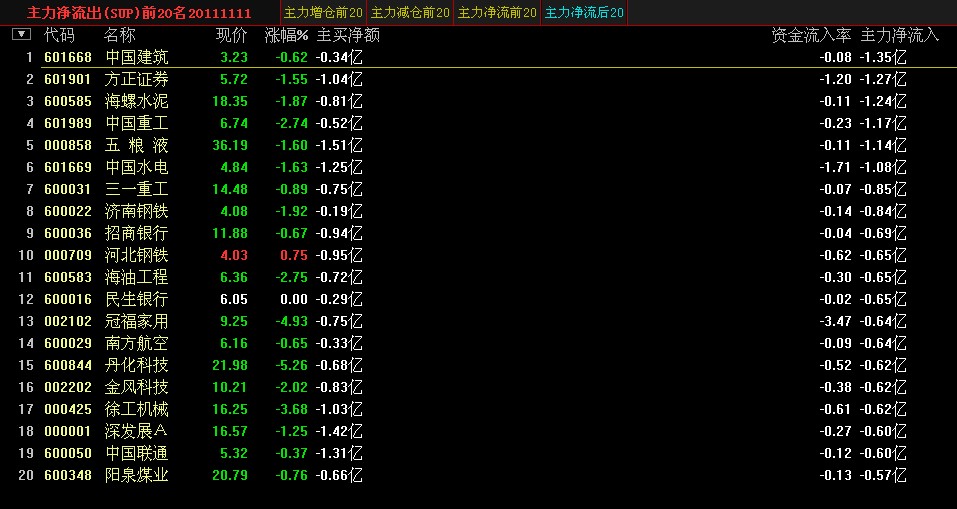Sort by the 代码 column header
This screenshot has width=957, height=509.
coord(59,35)
